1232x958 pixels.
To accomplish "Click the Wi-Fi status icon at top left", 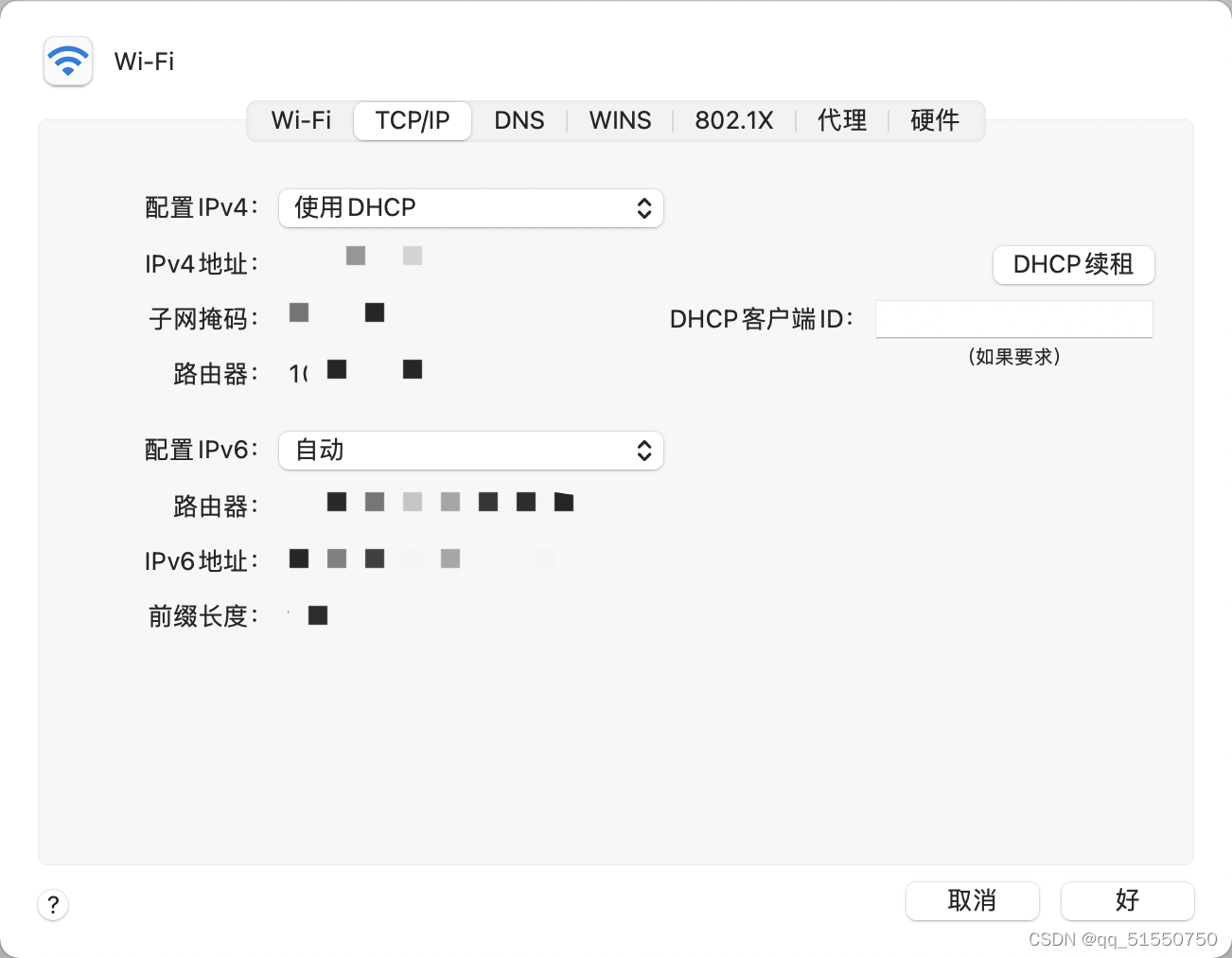I will coord(67,61).
